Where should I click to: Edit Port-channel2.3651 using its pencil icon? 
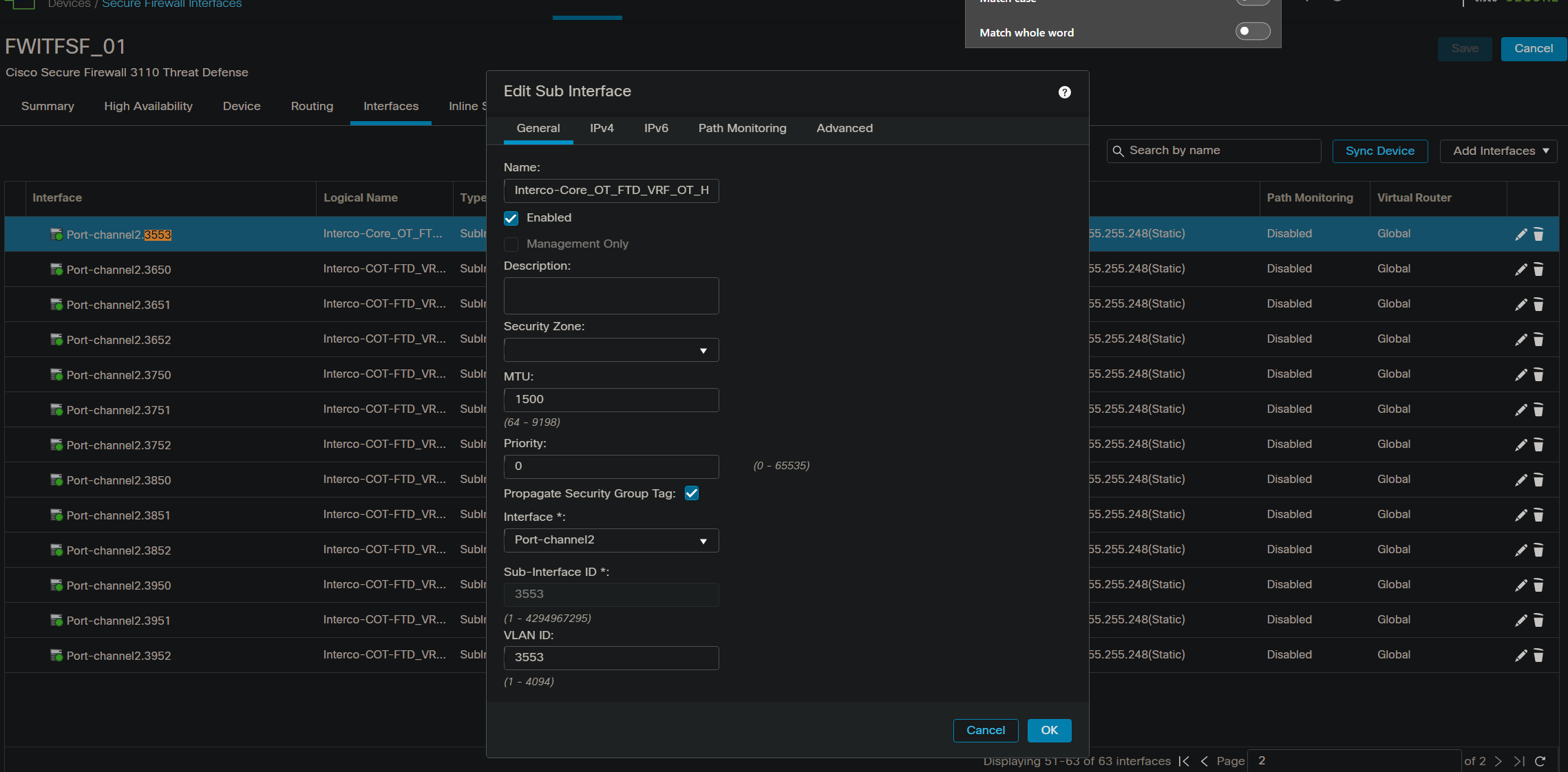tap(1521, 305)
